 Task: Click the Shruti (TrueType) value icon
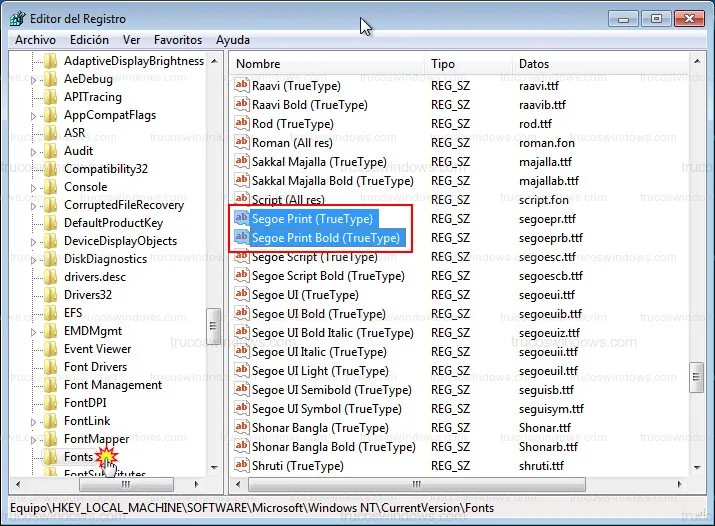[x=241, y=466]
